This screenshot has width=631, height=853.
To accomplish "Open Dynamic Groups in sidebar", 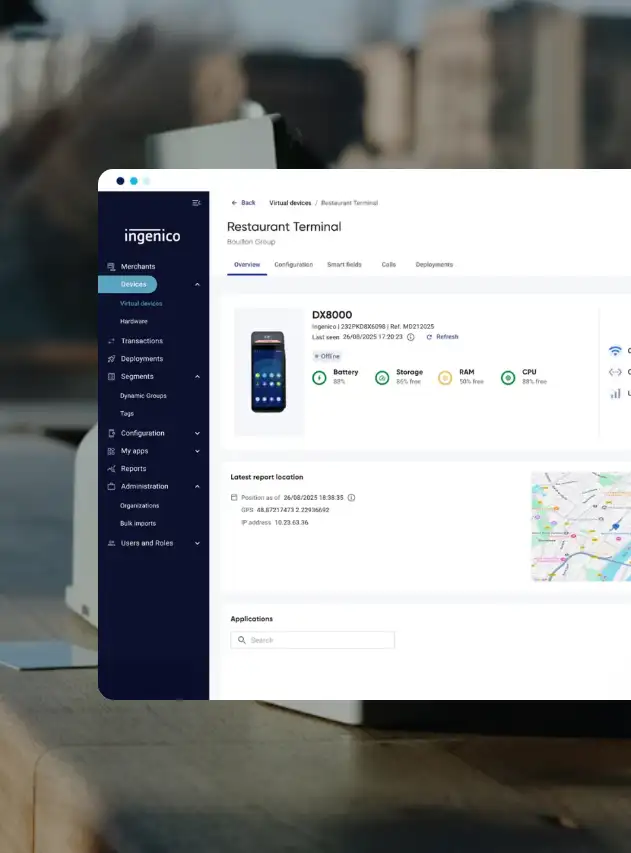I will click(x=143, y=396).
